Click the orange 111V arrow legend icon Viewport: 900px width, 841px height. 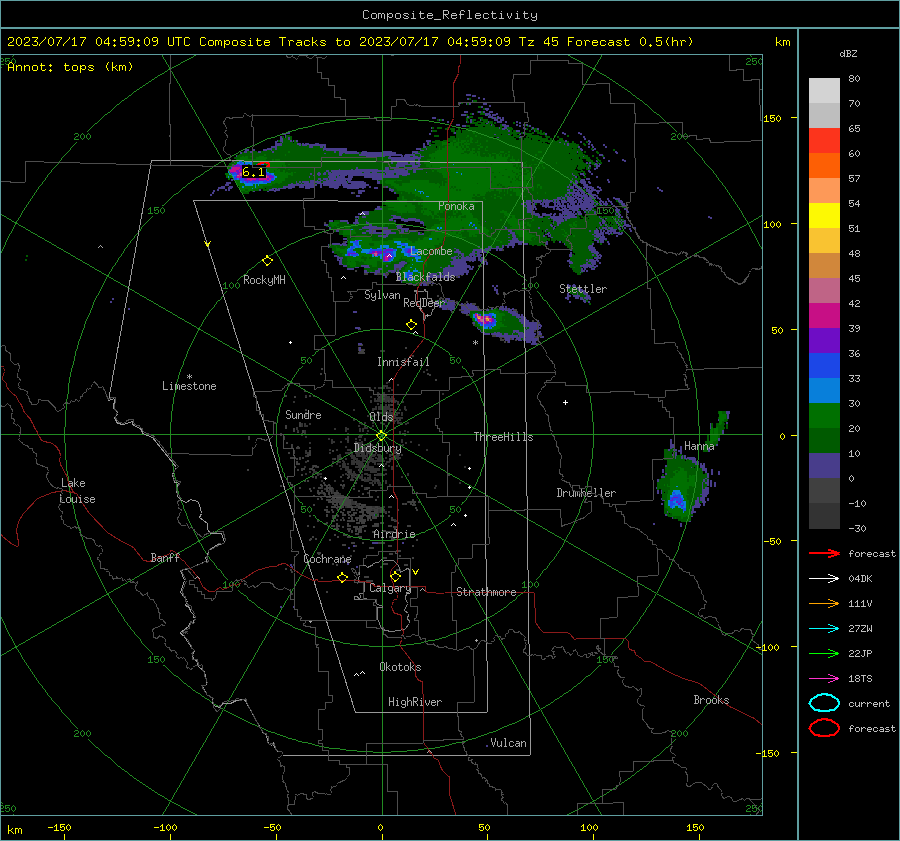[824, 603]
